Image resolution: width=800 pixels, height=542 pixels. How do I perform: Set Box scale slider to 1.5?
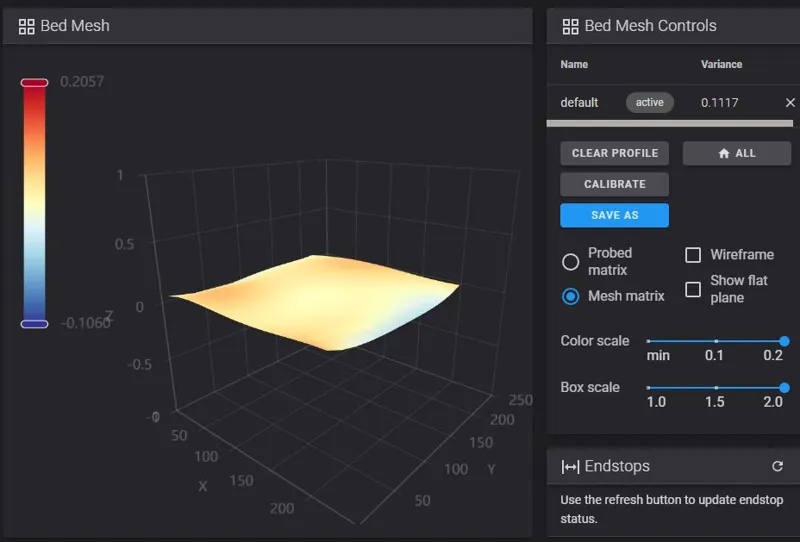pyautogui.click(x=716, y=388)
